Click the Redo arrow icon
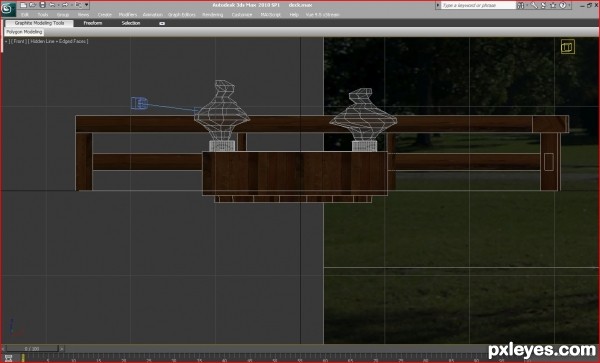 tap(65, 5)
